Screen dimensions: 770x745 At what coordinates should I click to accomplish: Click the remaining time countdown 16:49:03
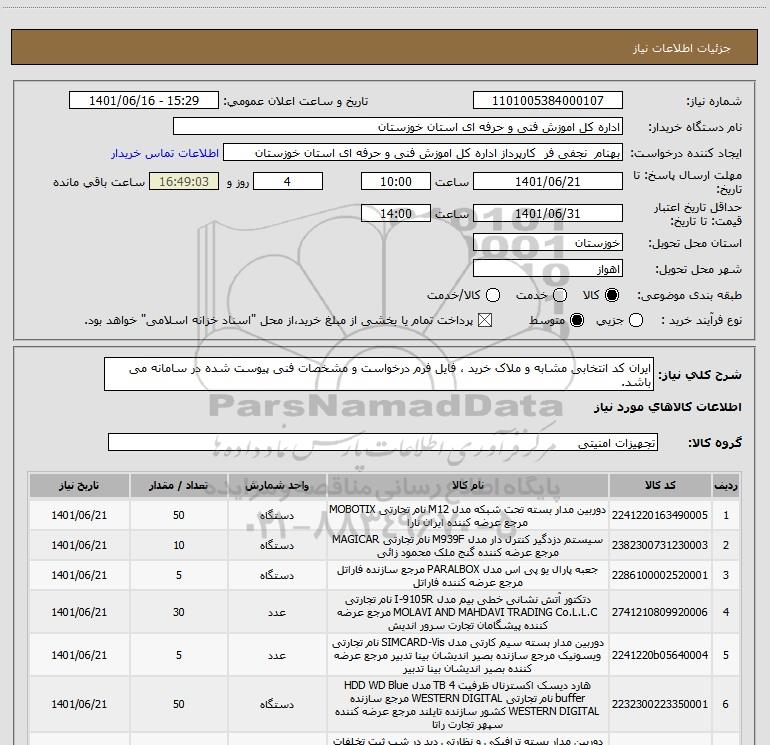click(x=184, y=181)
